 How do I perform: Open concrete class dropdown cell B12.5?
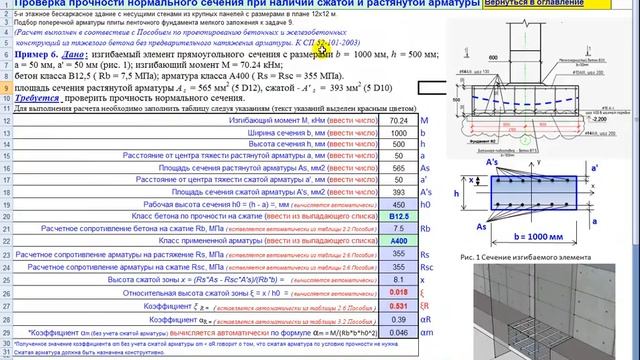[x=398, y=216]
